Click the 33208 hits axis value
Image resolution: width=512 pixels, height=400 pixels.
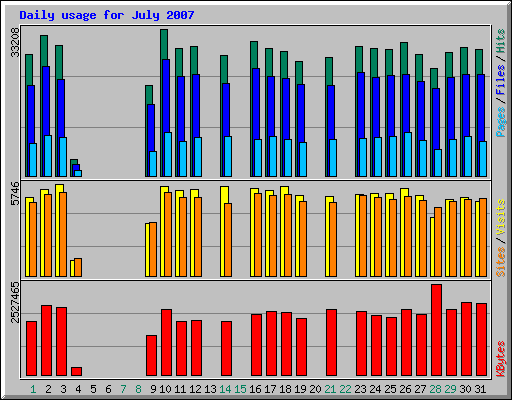point(15,43)
